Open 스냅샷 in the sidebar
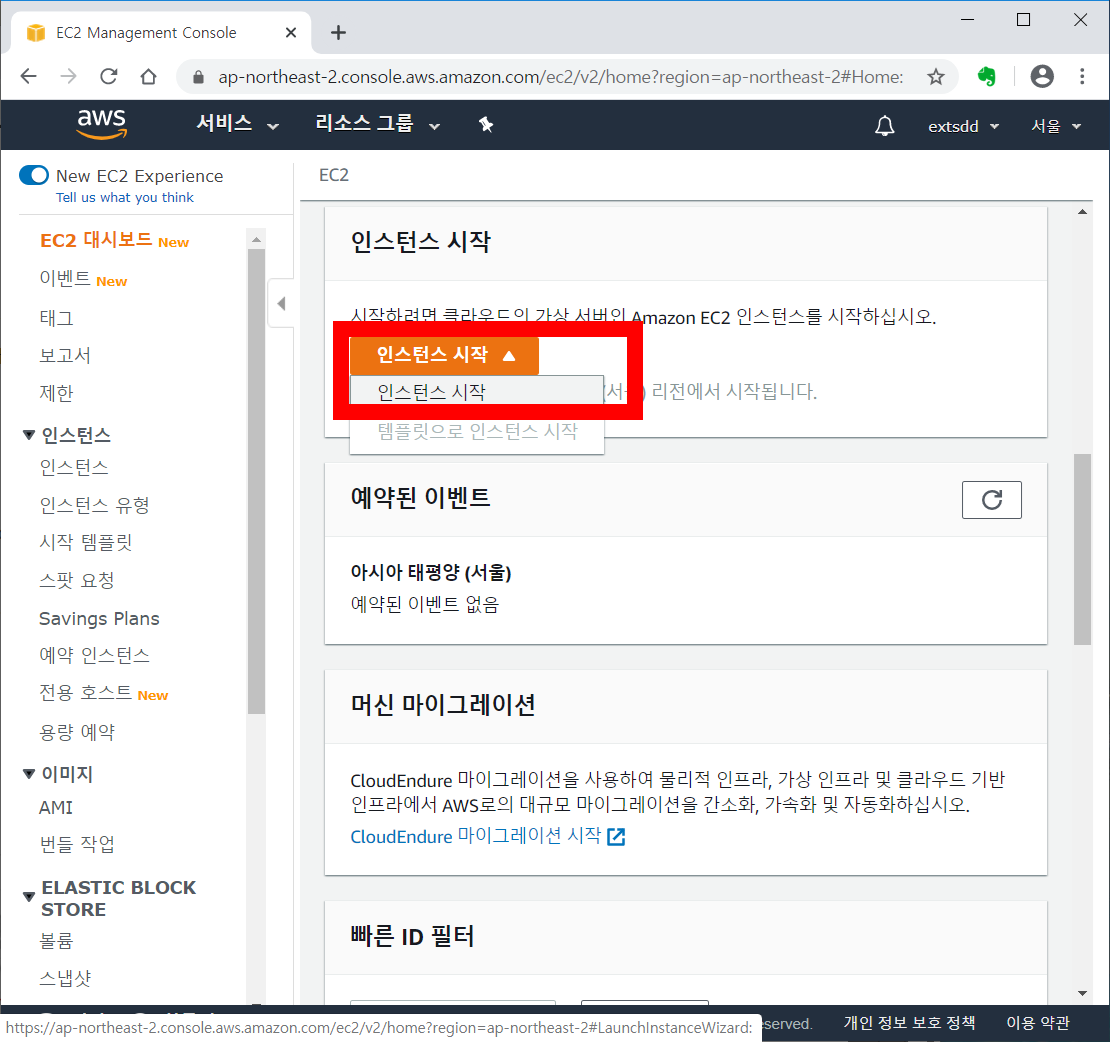This screenshot has height=1042, width=1110. [x=65, y=978]
